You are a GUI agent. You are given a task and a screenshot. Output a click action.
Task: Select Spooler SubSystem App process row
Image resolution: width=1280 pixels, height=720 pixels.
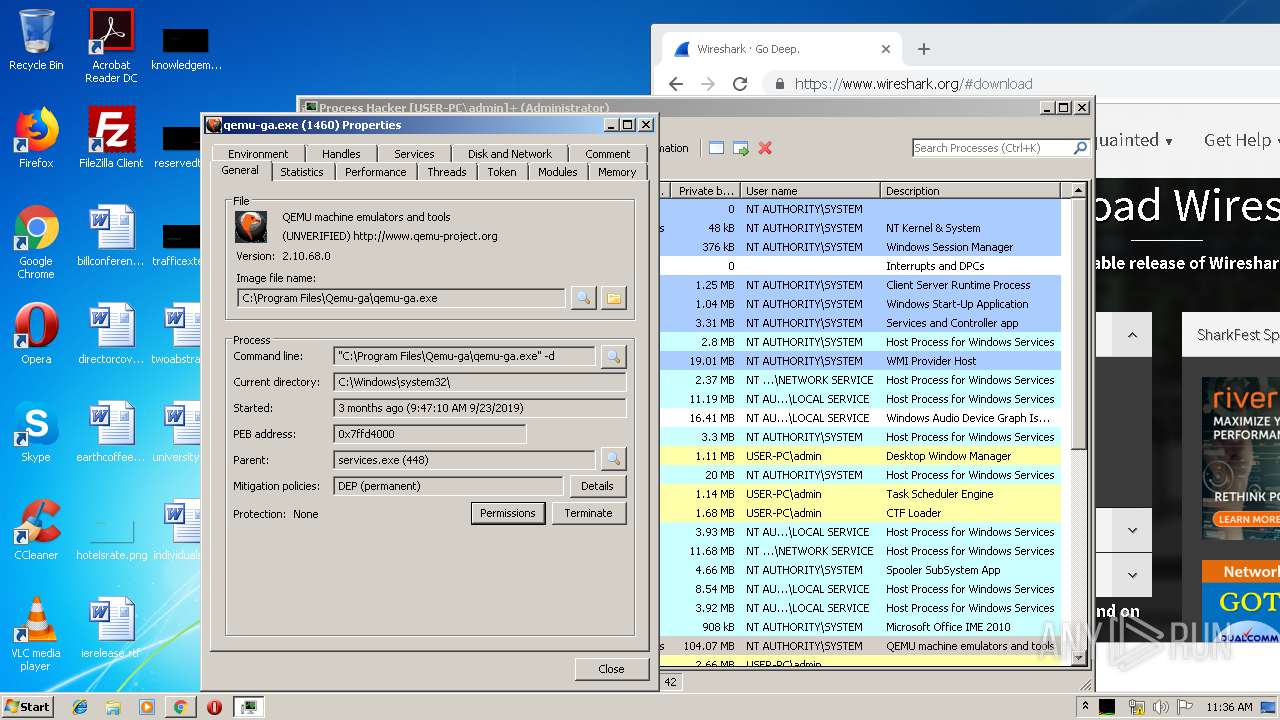[x=860, y=570]
